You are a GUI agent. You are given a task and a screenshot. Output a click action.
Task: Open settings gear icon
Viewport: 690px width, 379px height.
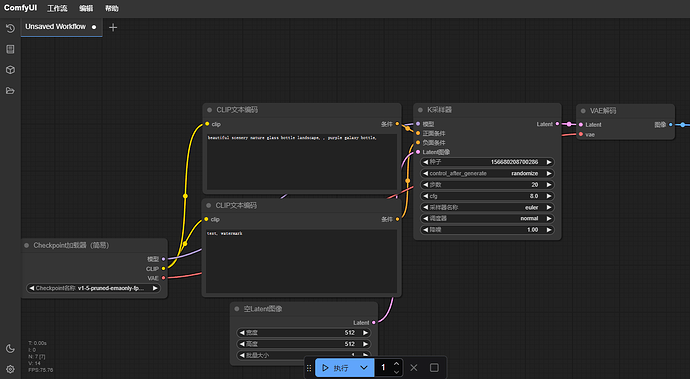point(10,369)
